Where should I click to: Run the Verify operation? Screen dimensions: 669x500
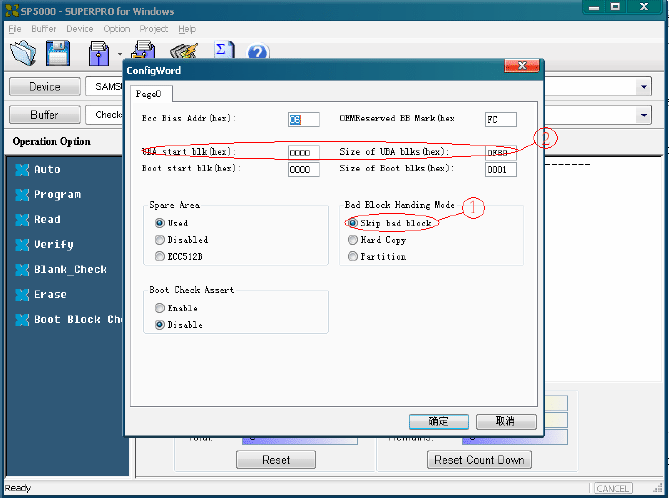point(44,245)
